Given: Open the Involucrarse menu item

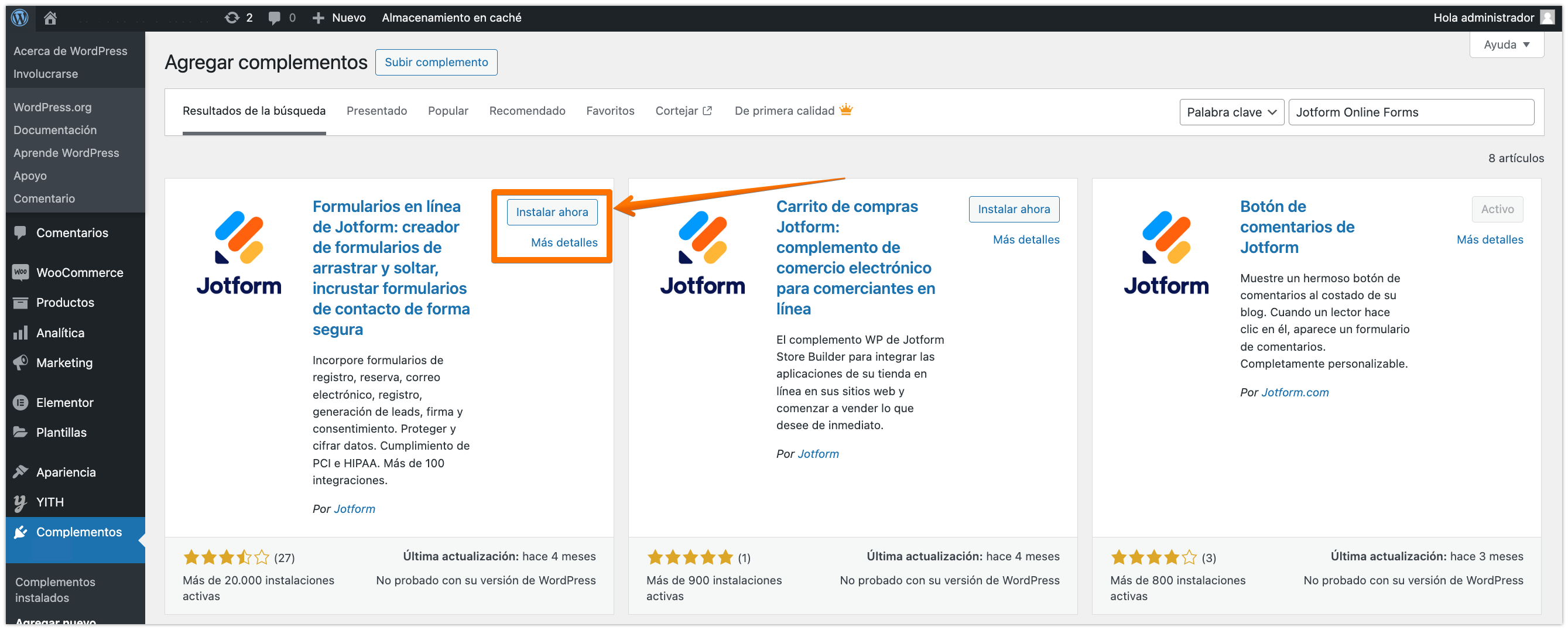Looking at the screenshot, I should coord(46,74).
